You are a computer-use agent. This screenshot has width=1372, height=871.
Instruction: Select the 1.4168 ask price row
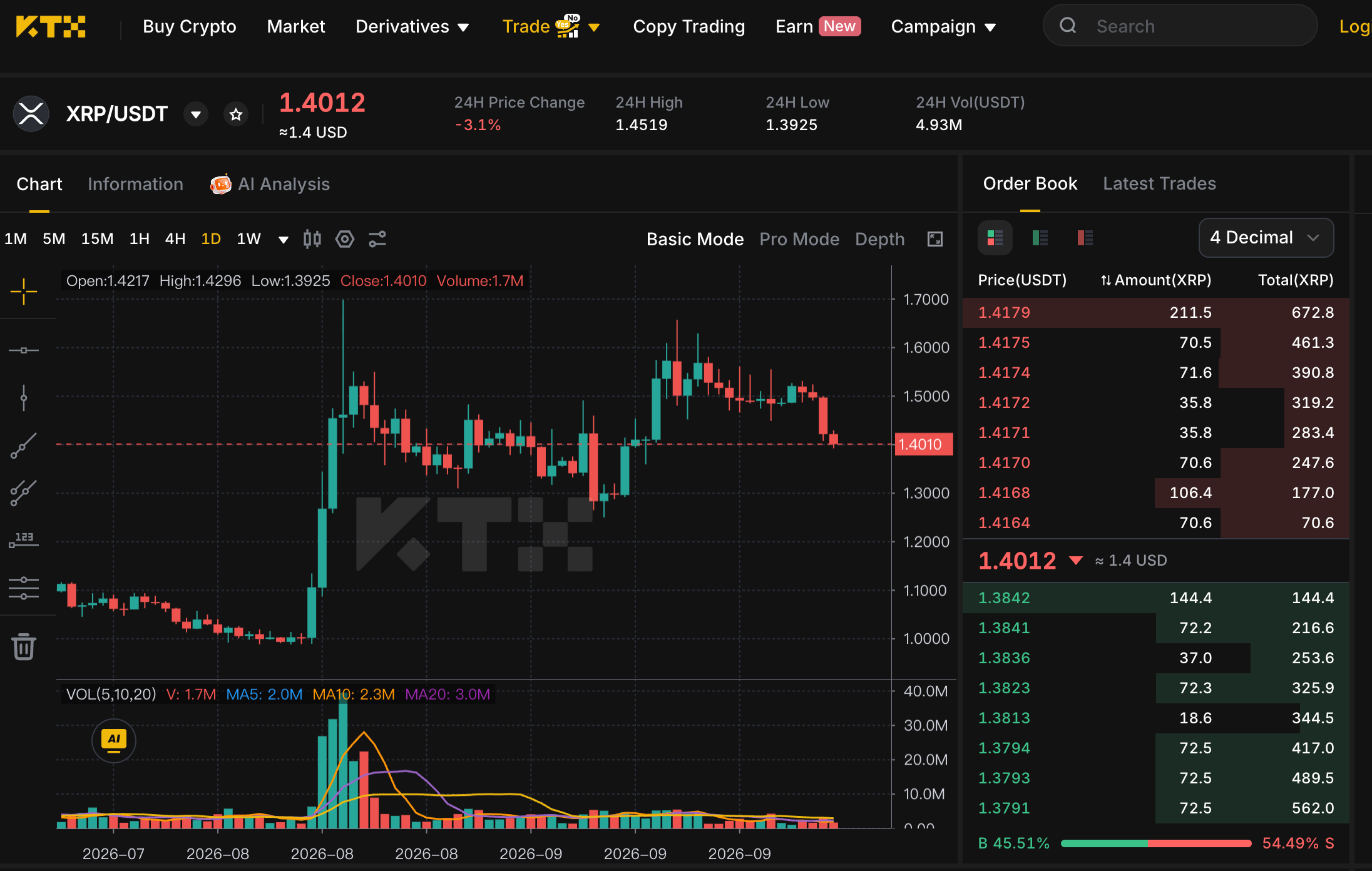point(1156,493)
